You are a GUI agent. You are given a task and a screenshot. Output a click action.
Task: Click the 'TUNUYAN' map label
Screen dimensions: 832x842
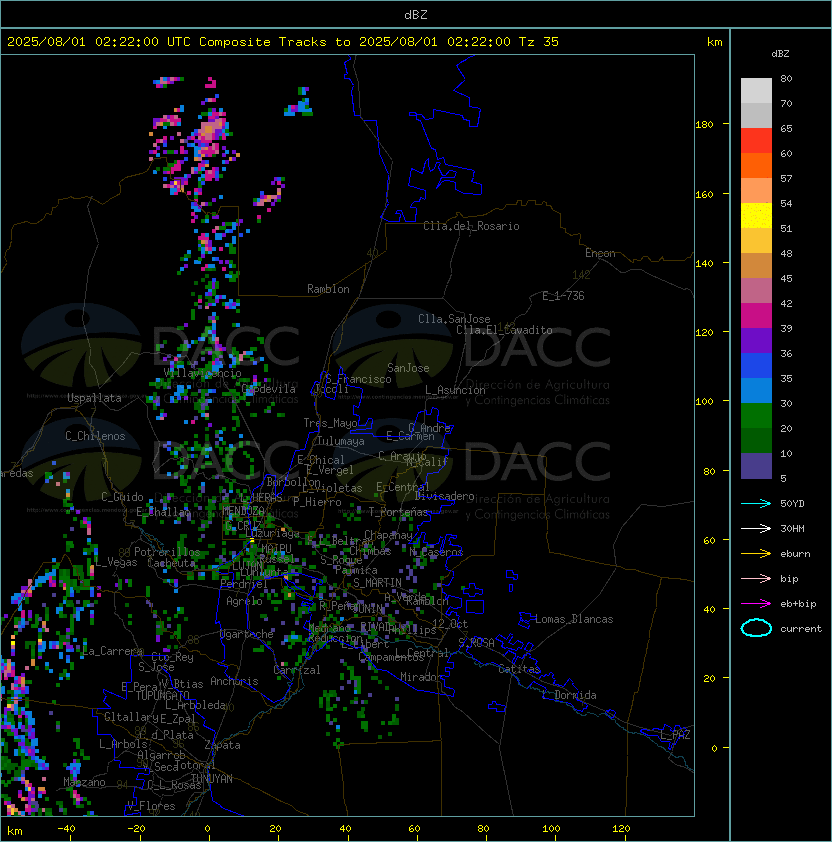click(x=212, y=779)
